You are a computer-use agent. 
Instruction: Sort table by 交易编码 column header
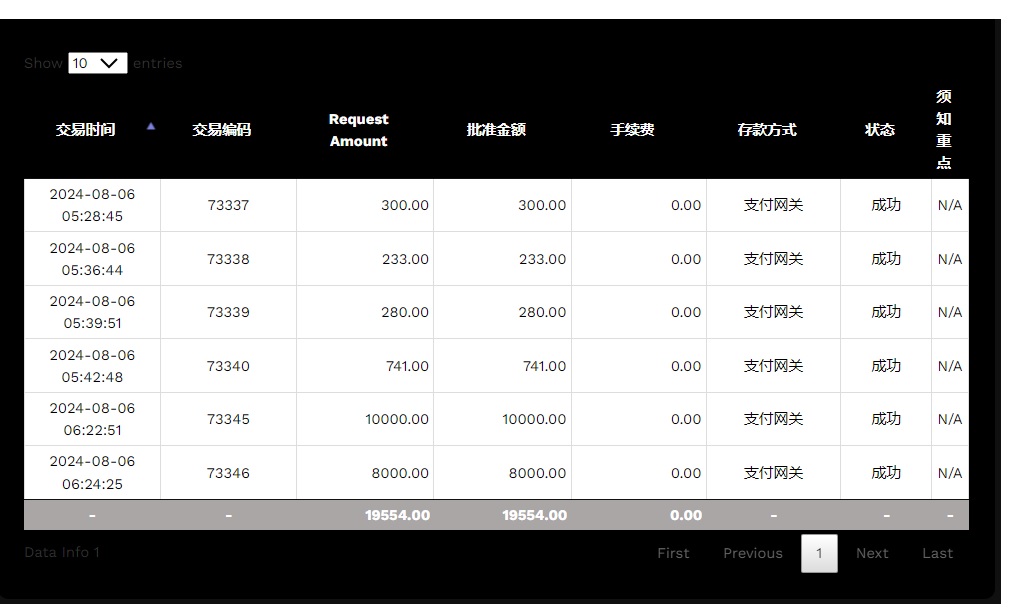[222, 130]
